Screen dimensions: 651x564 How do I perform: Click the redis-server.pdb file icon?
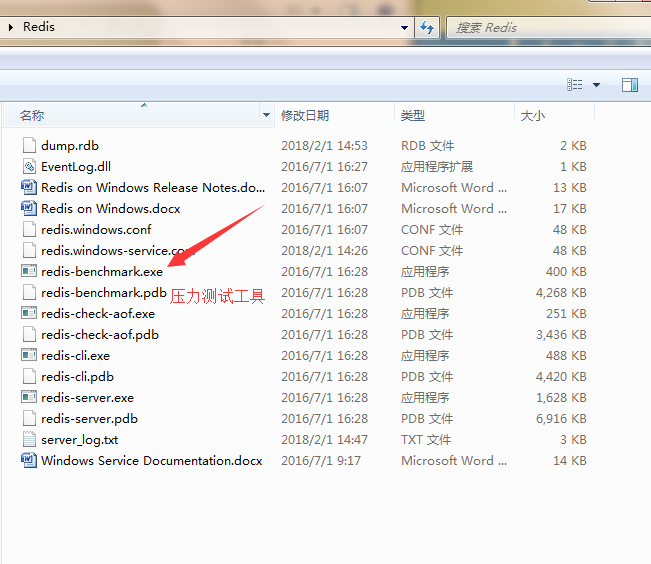pos(29,418)
